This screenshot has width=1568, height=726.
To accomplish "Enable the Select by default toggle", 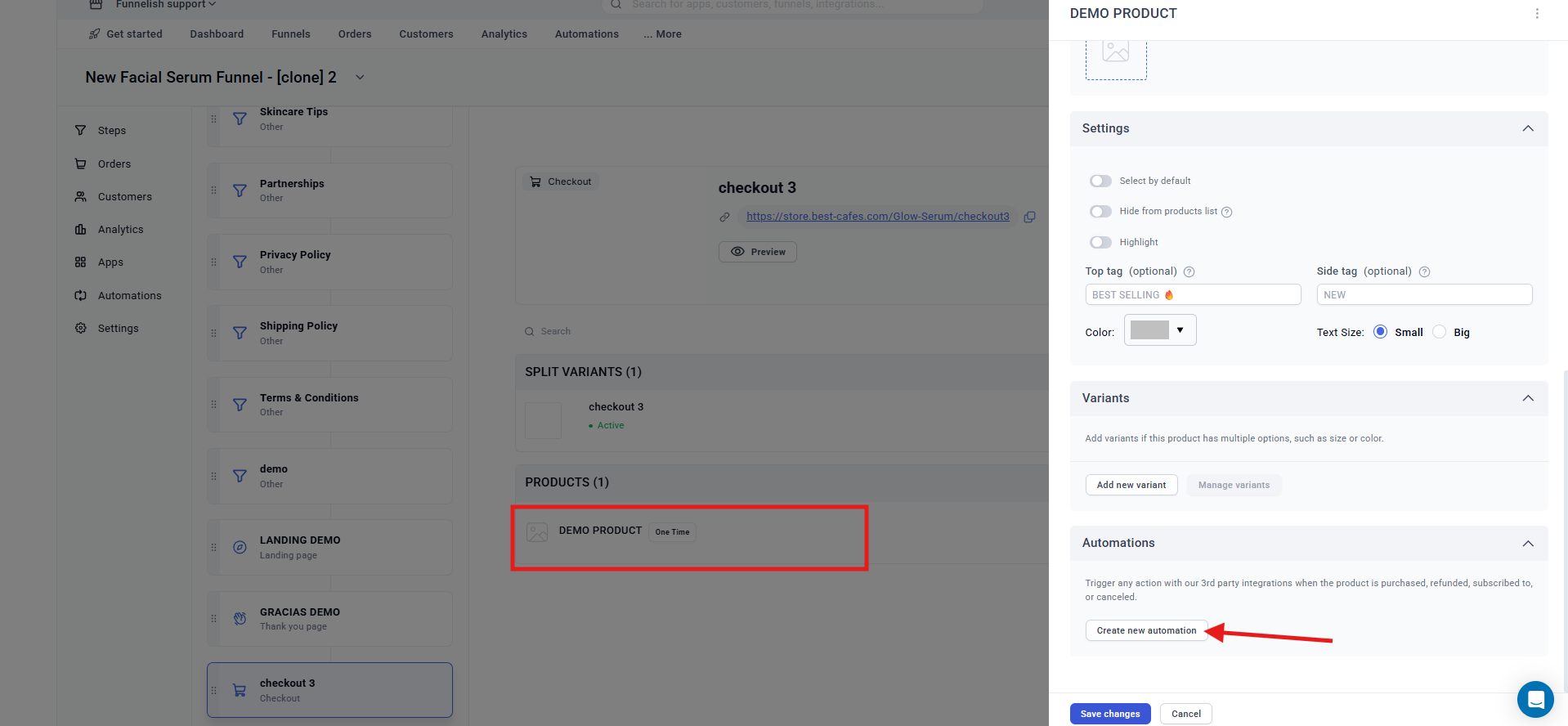I will (x=1100, y=181).
